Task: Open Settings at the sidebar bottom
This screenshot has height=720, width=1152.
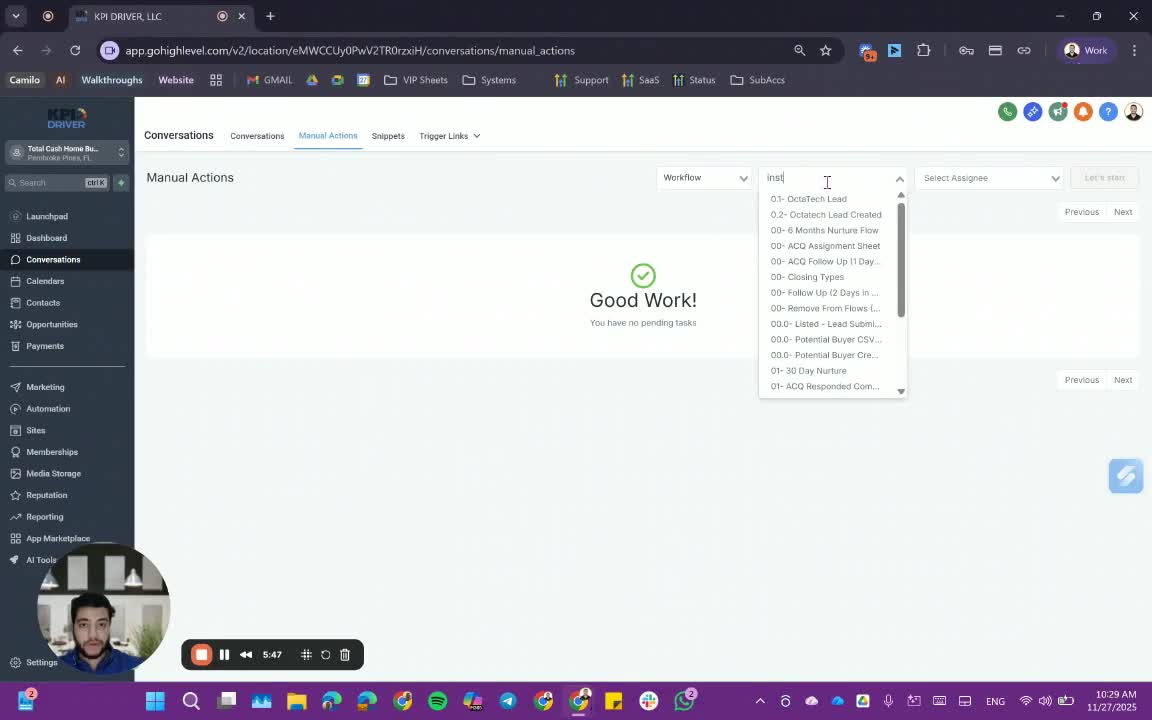Action: pos(34,663)
